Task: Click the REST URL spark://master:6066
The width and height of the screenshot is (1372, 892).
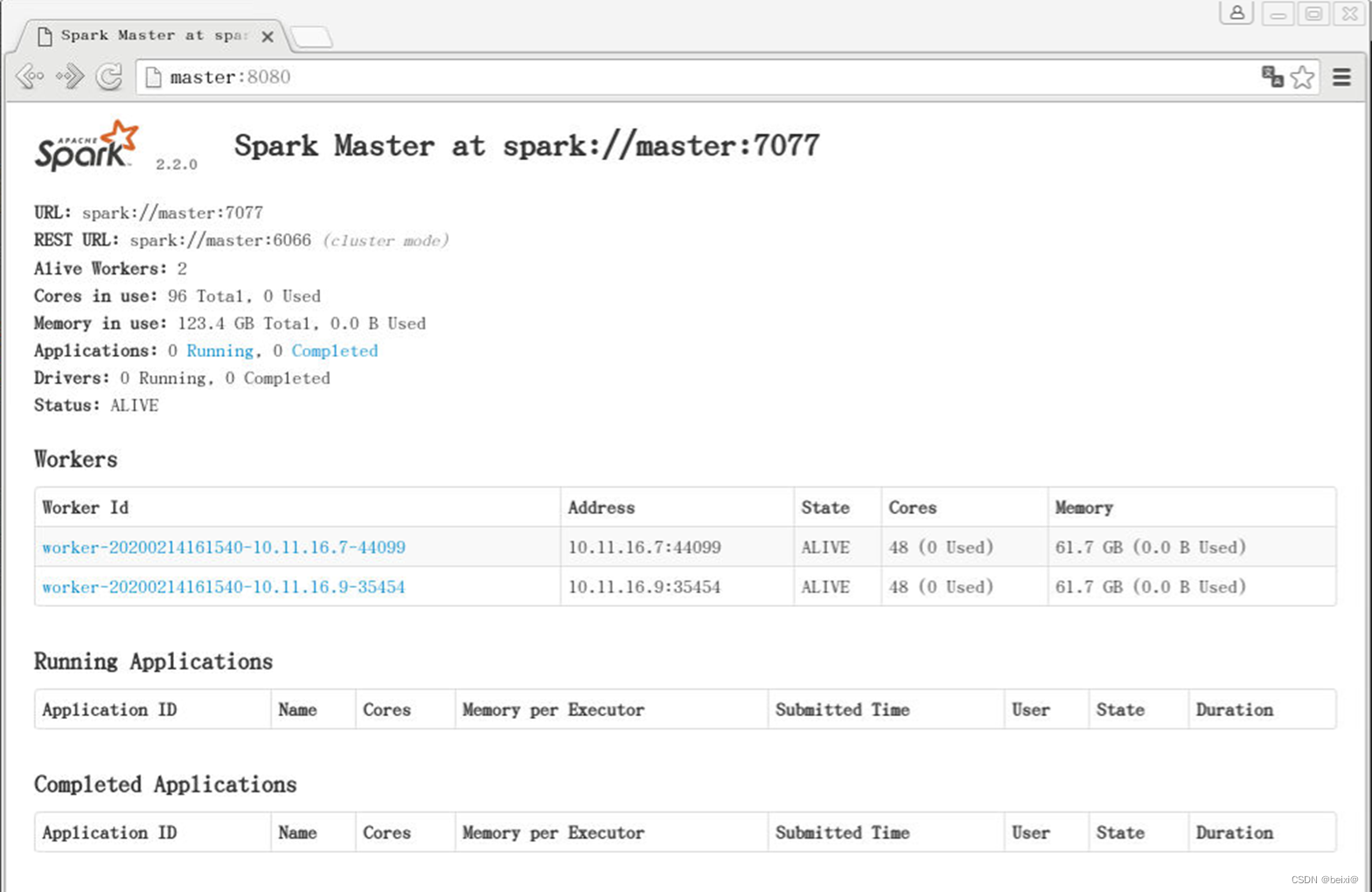Action: pos(220,240)
